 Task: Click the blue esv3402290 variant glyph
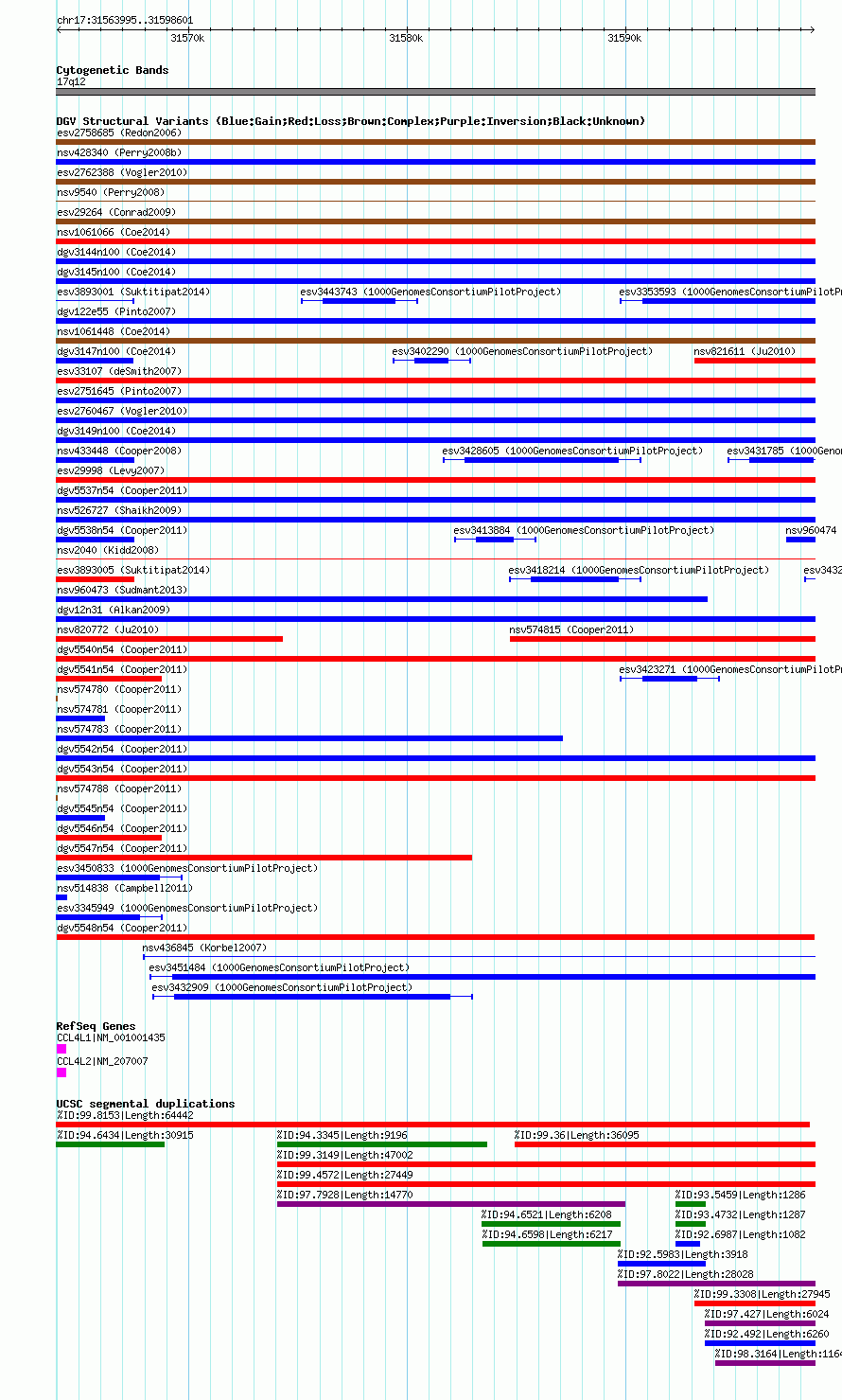coord(431,361)
